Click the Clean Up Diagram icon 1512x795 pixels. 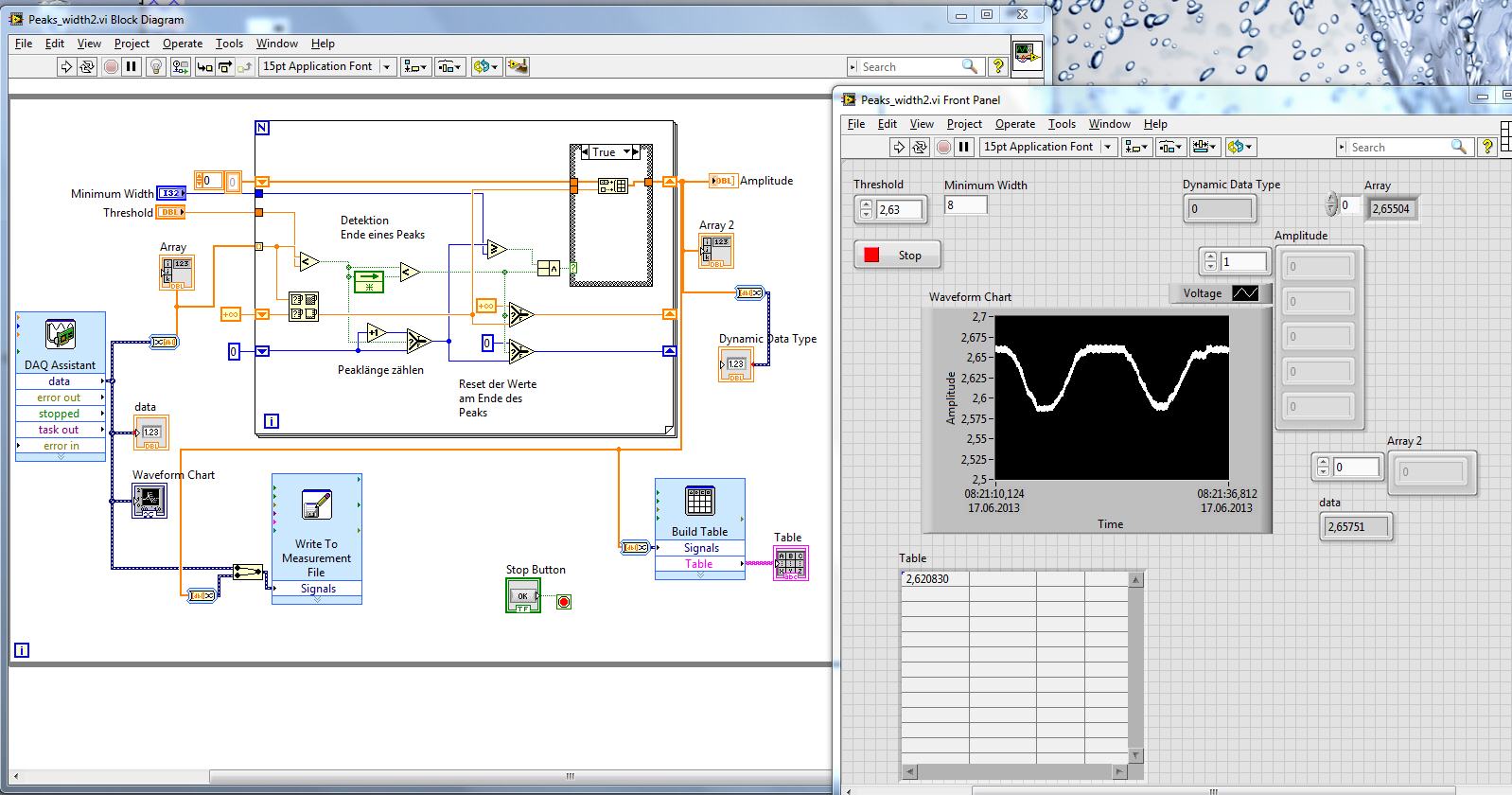[518, 66]
